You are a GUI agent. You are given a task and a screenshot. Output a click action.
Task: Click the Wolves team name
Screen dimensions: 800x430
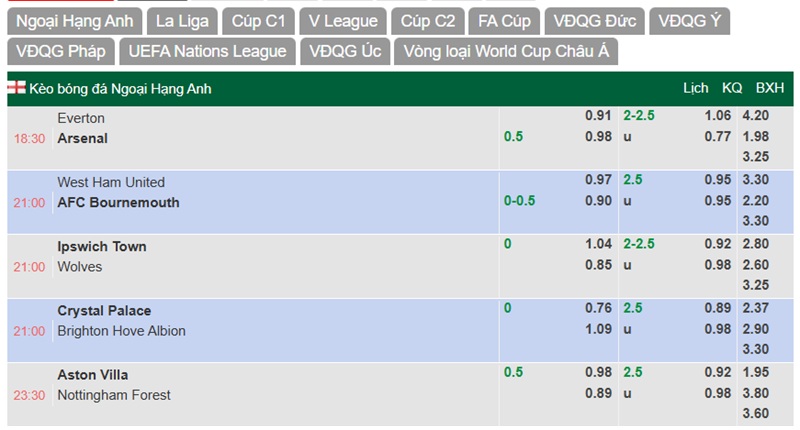click(79, 267)
